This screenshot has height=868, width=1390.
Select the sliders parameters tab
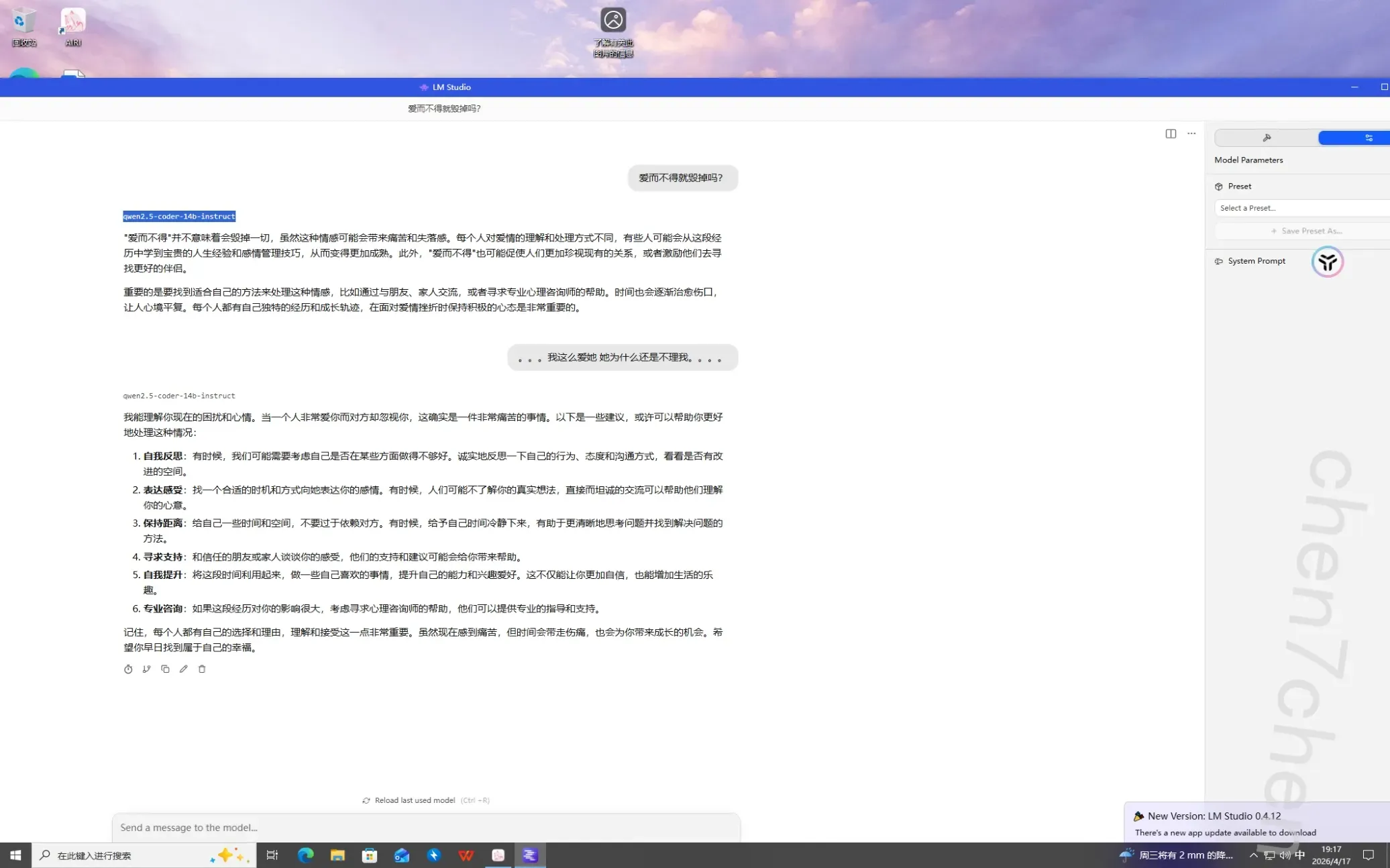(1368, 138)
